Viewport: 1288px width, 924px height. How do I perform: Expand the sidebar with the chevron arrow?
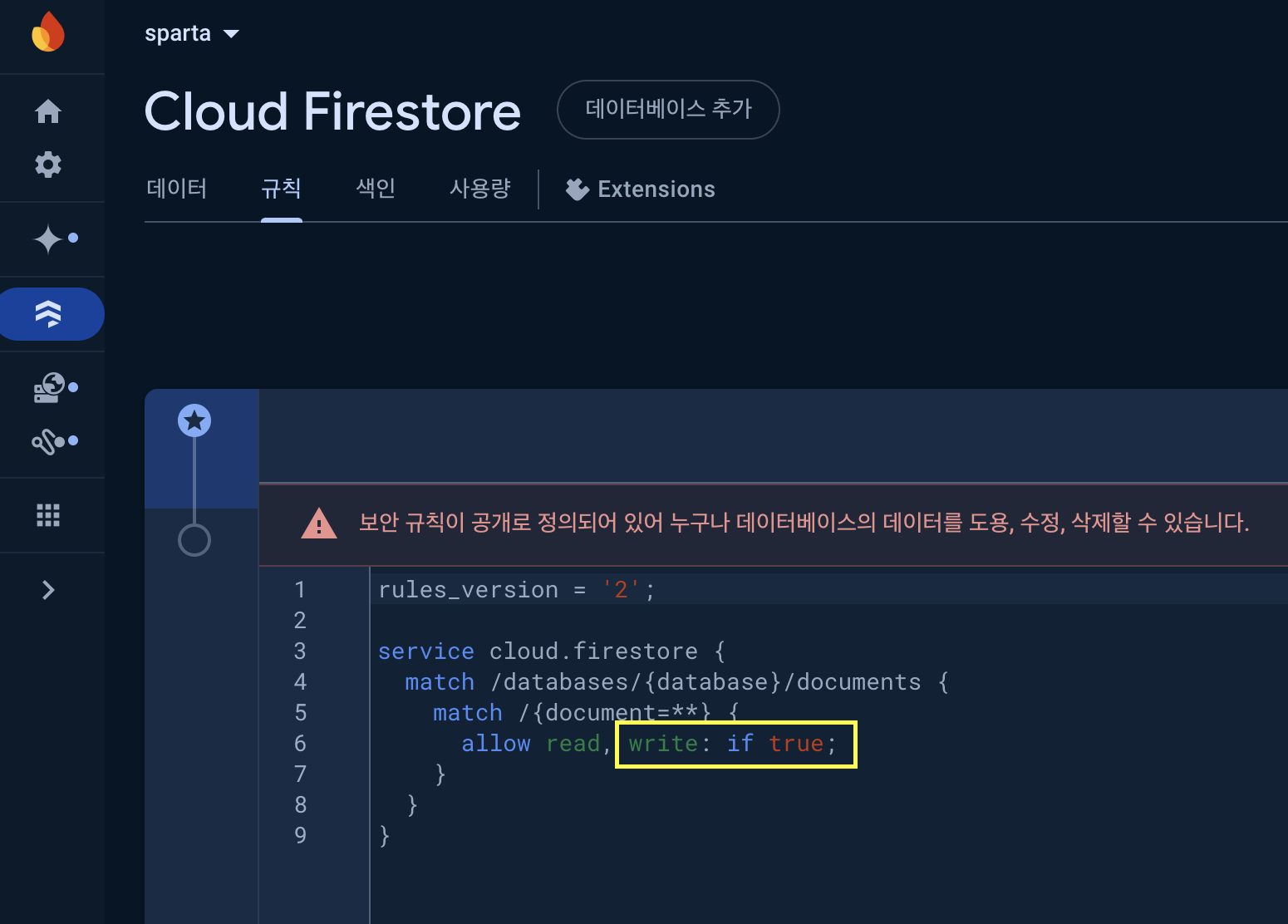[48, 590]
